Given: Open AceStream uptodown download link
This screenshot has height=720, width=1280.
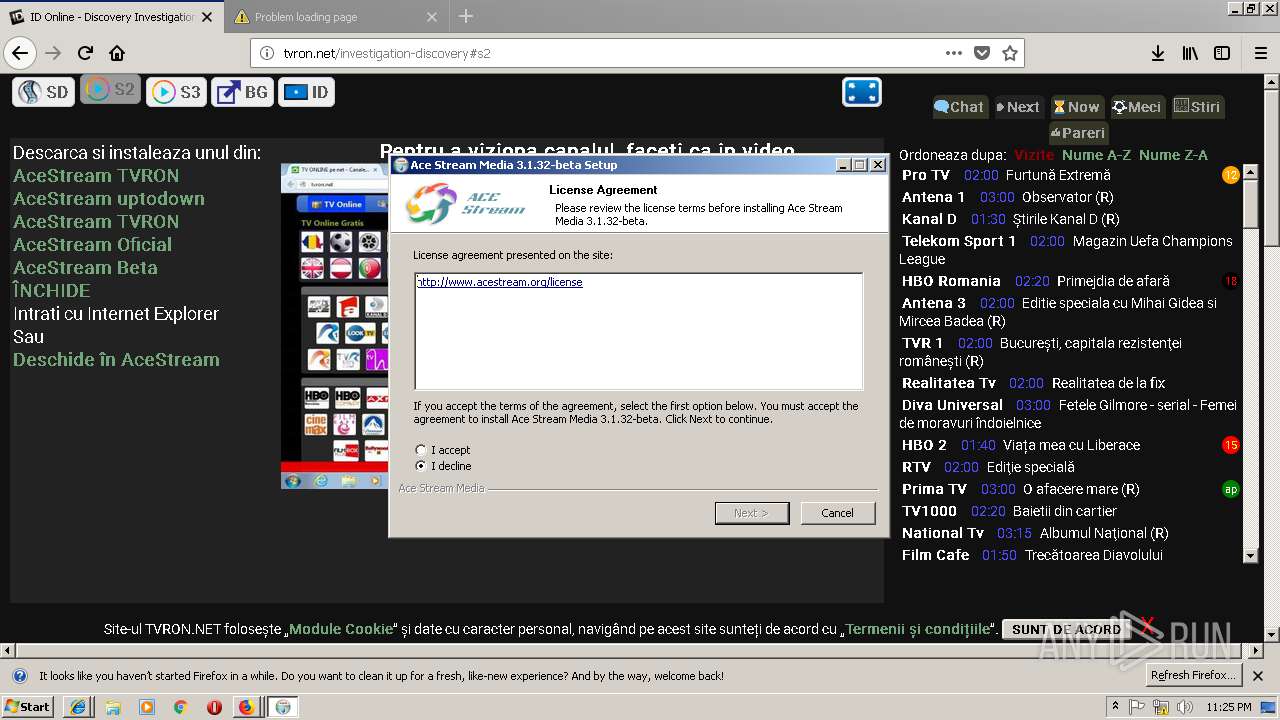Looking at the screenshot, I should pos(109,199).
